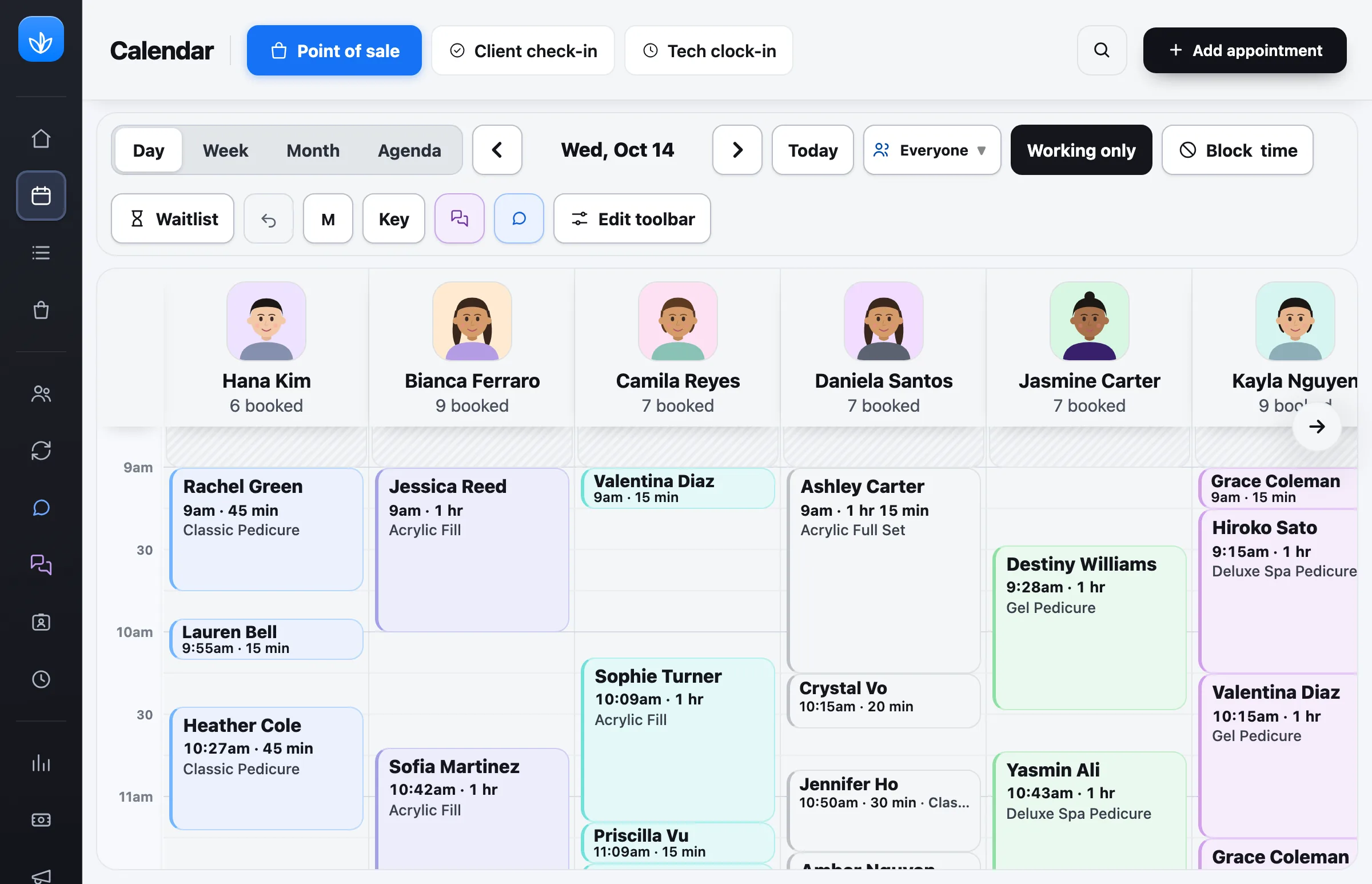Click the search magnifier button
This screenshot has height=884, width=1372.
(1102, 50)
